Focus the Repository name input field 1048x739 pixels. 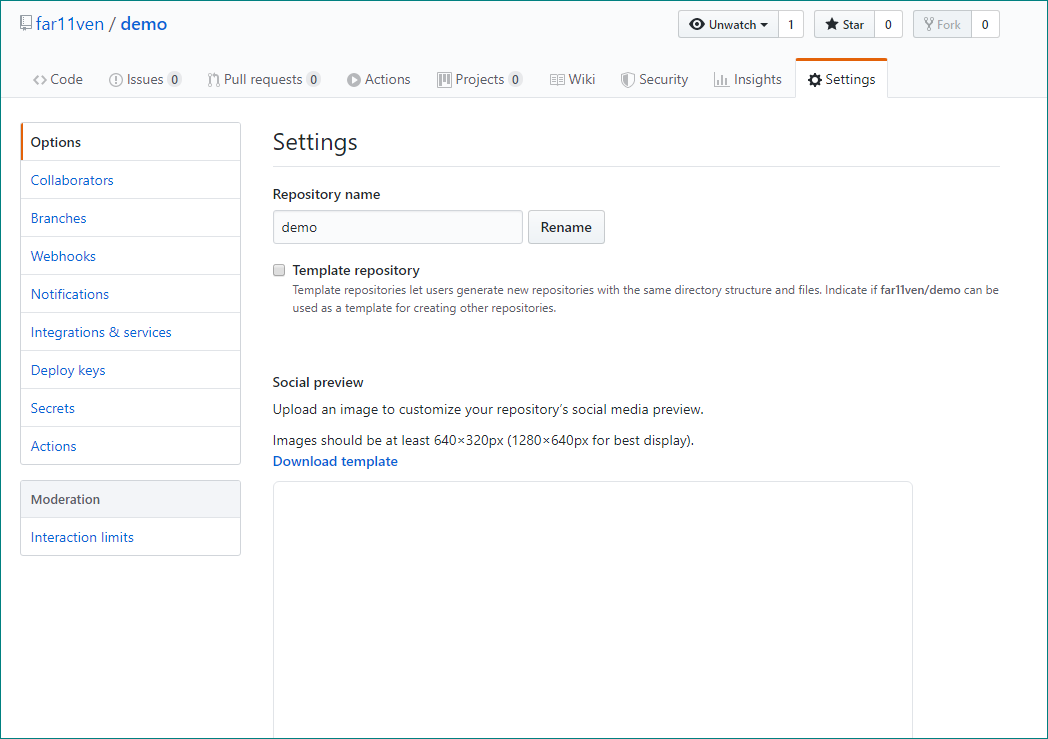398,227
